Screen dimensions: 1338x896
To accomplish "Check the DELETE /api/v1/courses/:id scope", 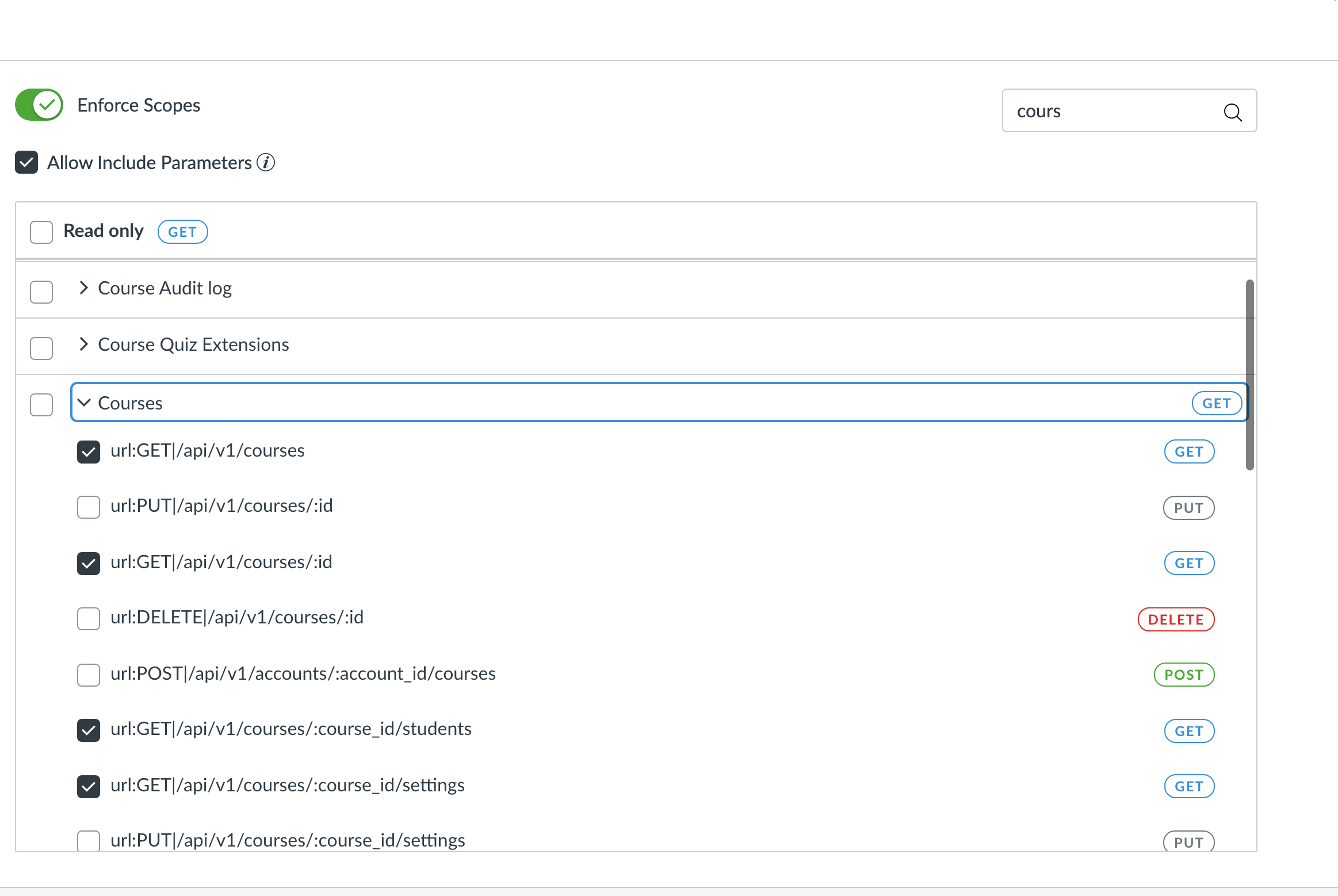I will pyautogui.click(x=89, y=619).
